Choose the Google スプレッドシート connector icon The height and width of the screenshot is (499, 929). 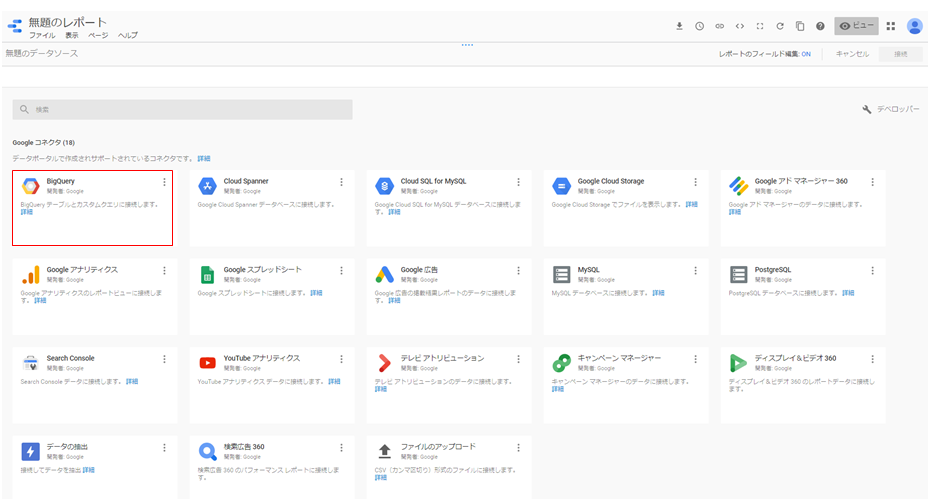point(207,275)
